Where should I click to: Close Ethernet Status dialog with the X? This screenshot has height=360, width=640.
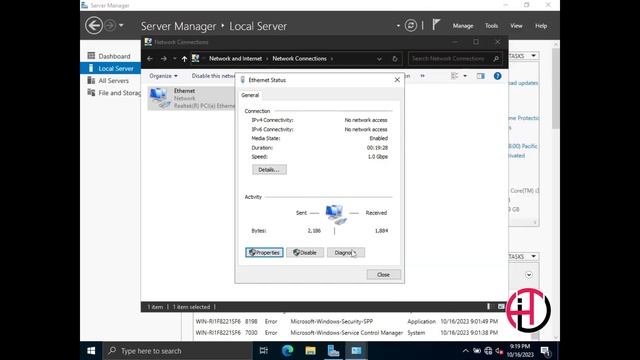pyautogui.click(x=397, y=80)
